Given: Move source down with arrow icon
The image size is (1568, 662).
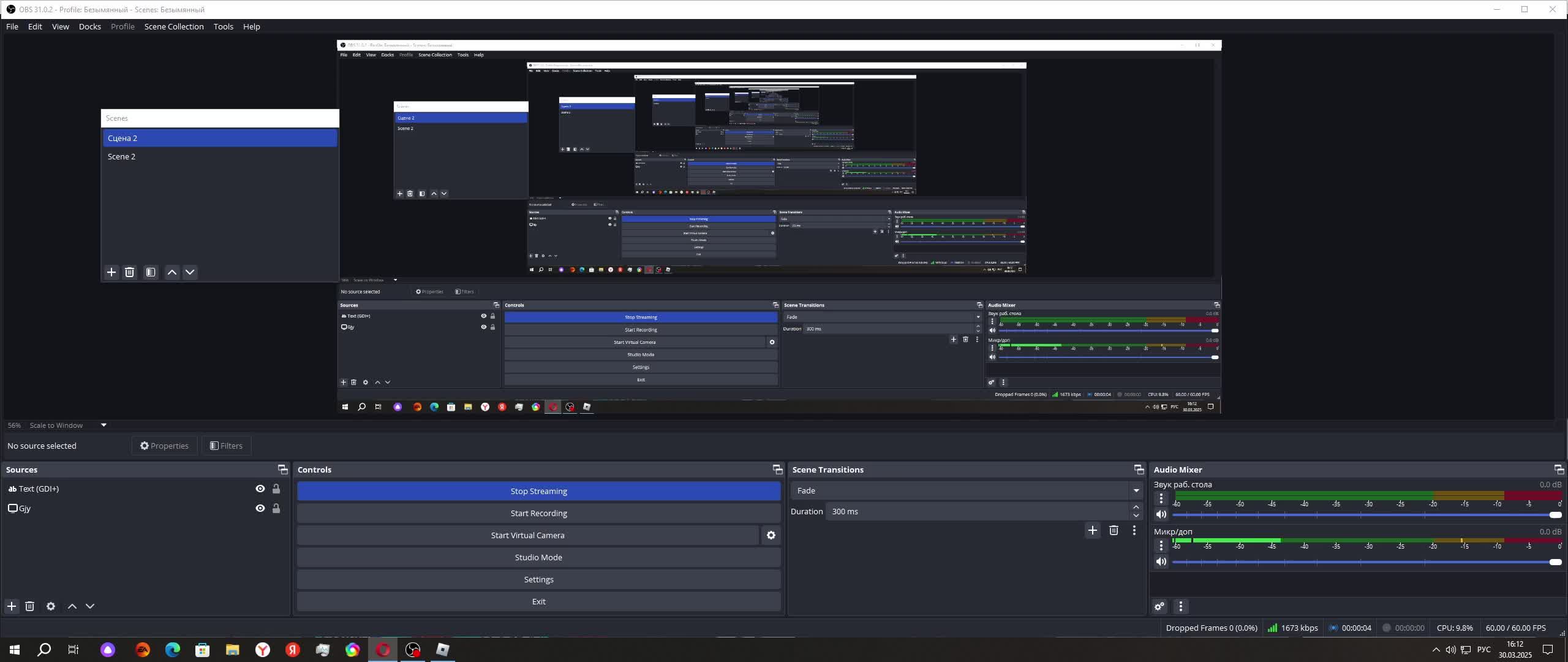Looking at the screenshot, I should pos(90,606).
